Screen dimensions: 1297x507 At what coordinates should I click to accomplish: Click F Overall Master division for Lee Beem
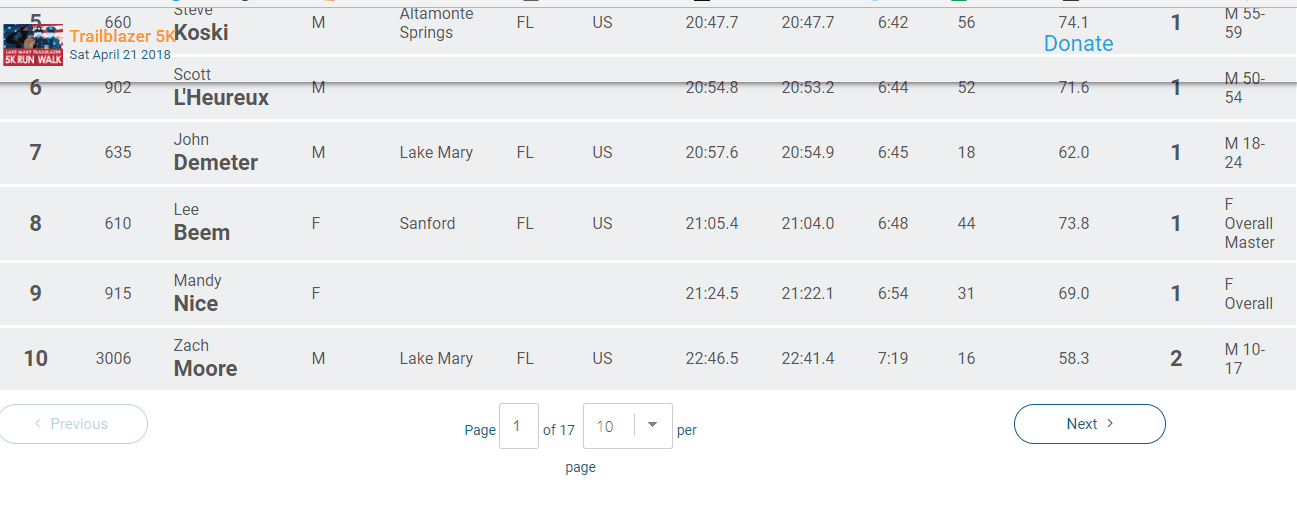click(x=1249, y=223)
